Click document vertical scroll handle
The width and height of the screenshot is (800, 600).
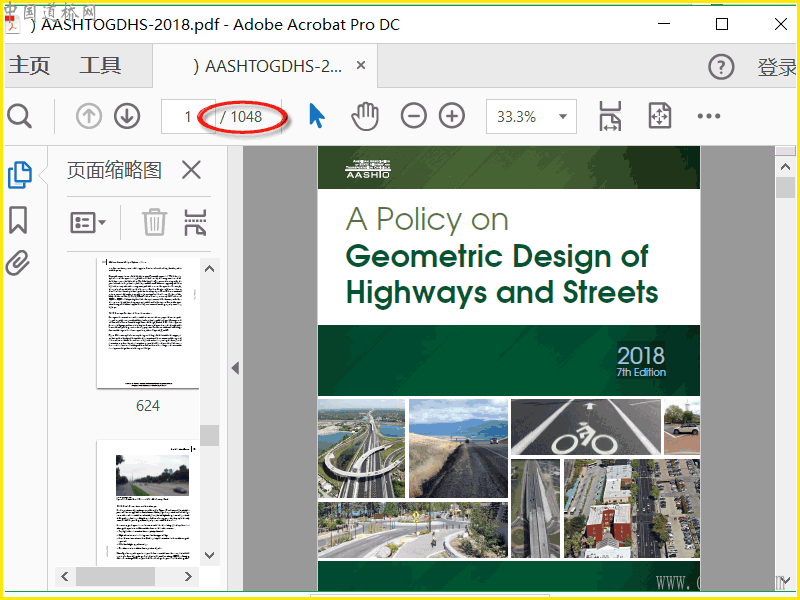[x=786, y=187]
